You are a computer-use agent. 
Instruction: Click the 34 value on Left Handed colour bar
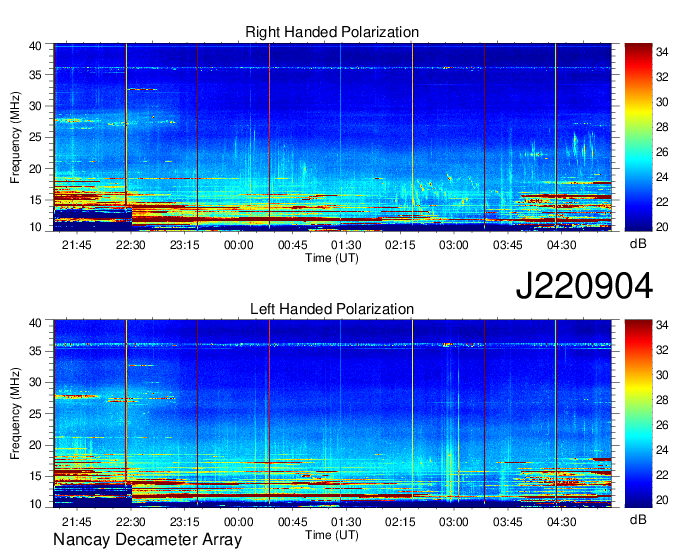662,325
